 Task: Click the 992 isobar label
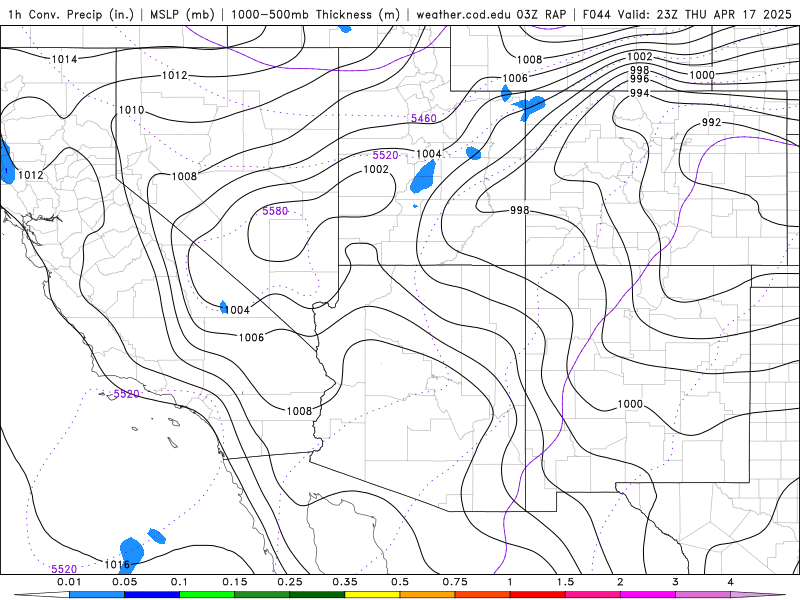(x=711, y=122)
